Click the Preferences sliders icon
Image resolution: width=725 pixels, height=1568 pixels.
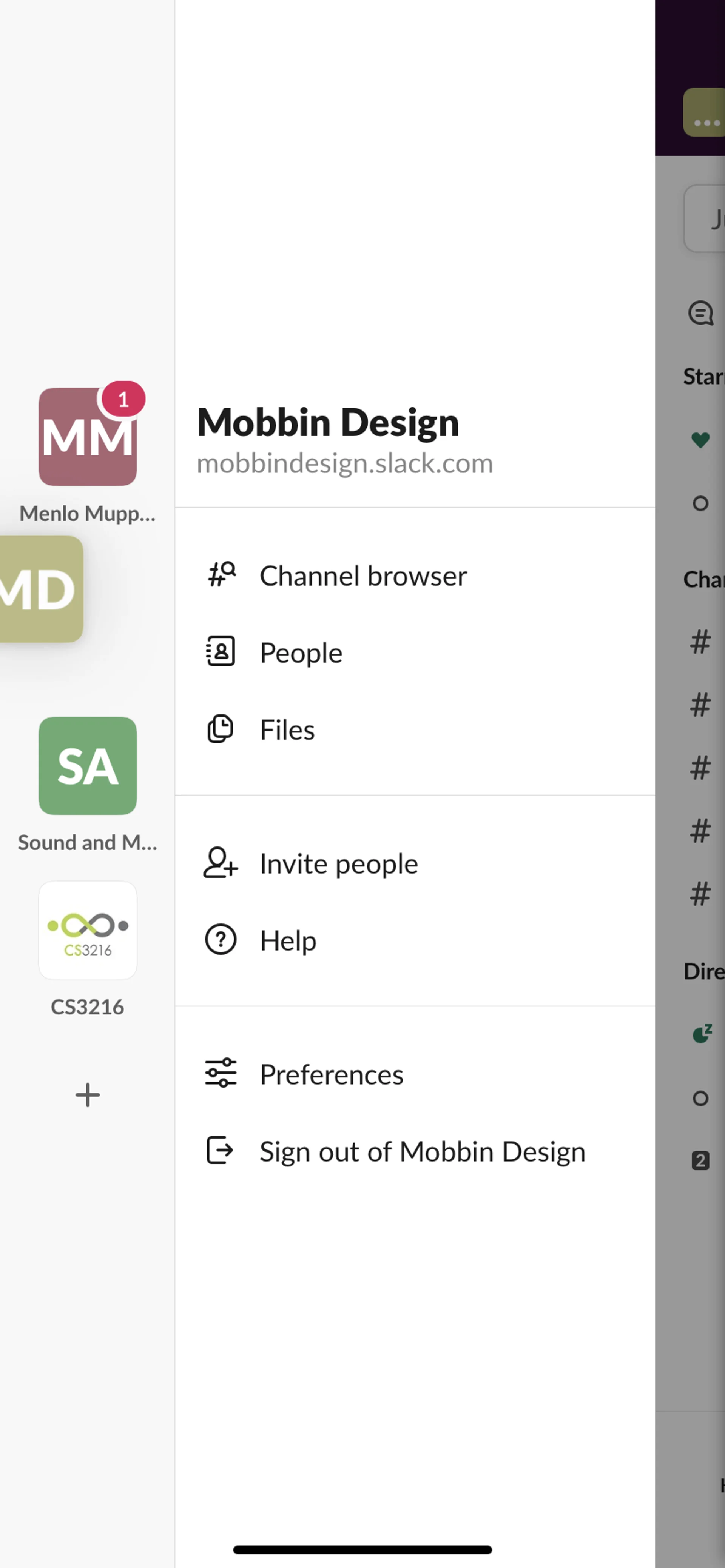click(x=221, y=1074)
